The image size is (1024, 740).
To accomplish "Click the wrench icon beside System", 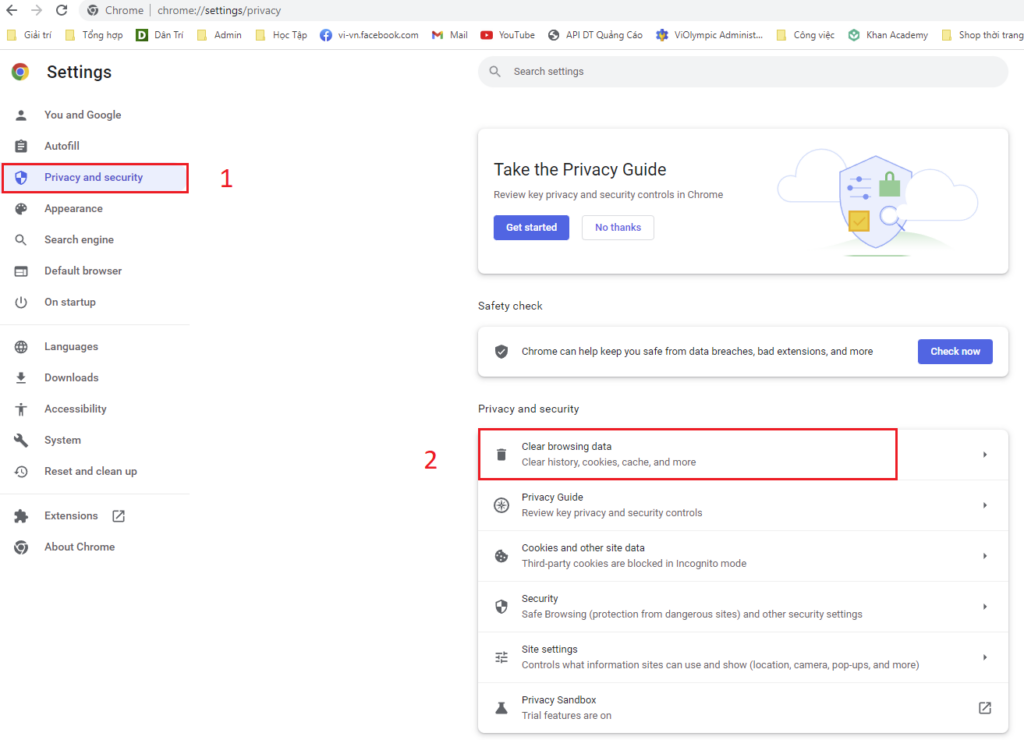I will [x=21, y=440].
